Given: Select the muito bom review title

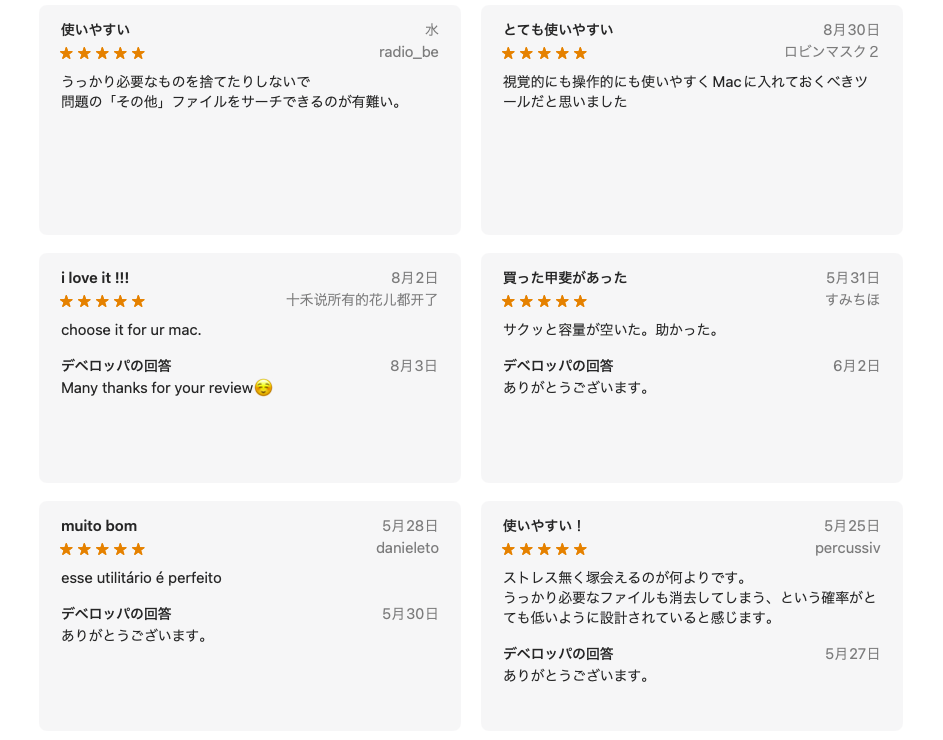Looking at the screenshot, I should click(99, 526).
